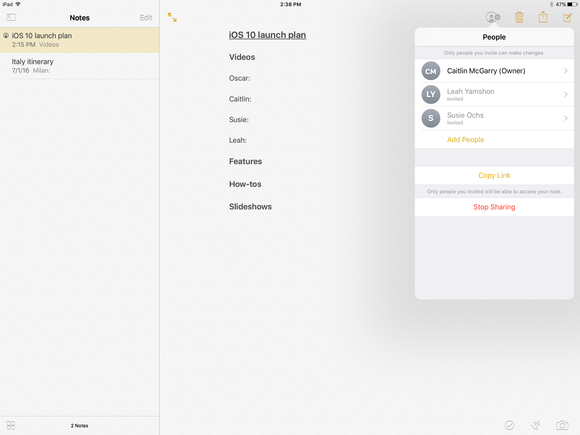Viewport: 580px width, 435px height.
Task: Switch to attachments grid view
Action: 11,425
